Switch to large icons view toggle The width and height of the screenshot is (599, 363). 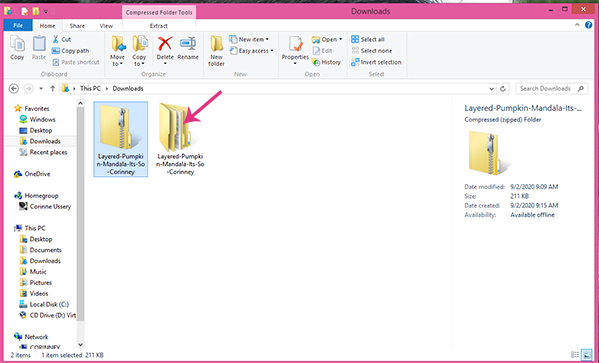click(586, 355)
